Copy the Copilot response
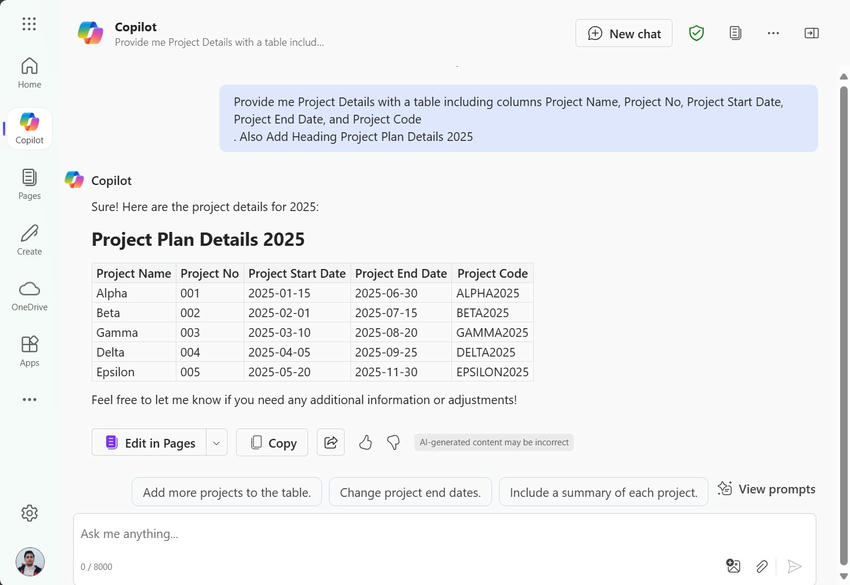The height and width of the screenshot is (585, 850). click(272, 442)
